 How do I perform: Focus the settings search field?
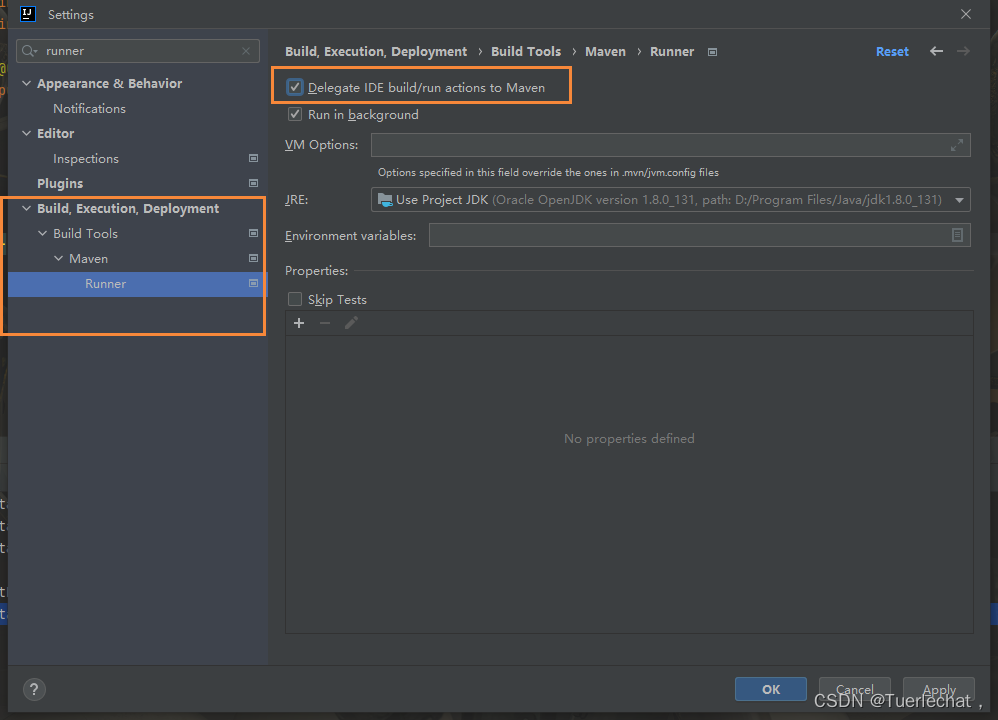(138, 51)
